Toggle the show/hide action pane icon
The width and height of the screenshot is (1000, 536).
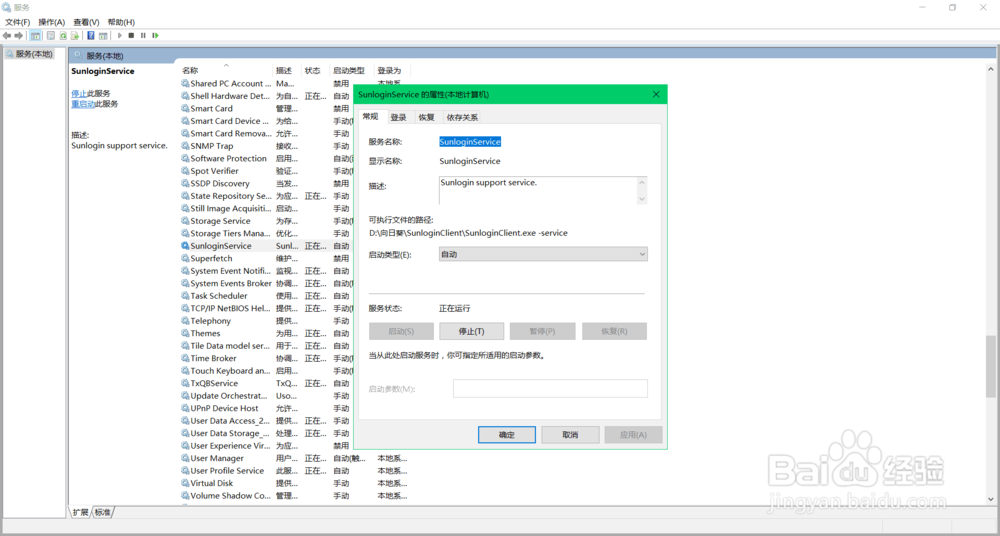click(103, 36)
